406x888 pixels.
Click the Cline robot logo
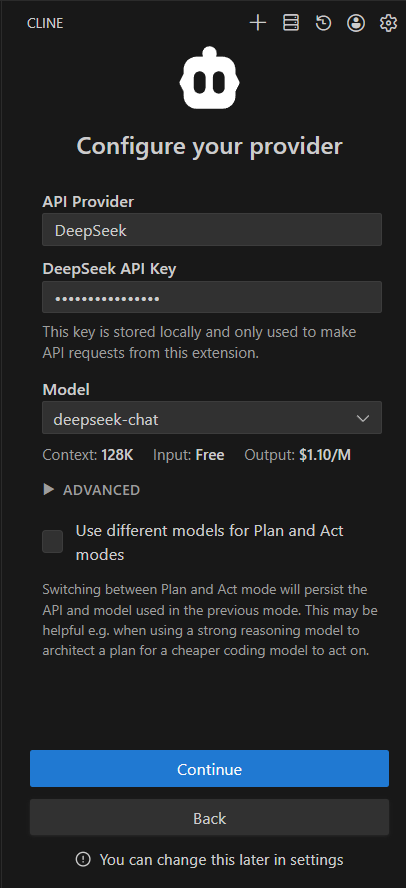[x=210, y=78]
